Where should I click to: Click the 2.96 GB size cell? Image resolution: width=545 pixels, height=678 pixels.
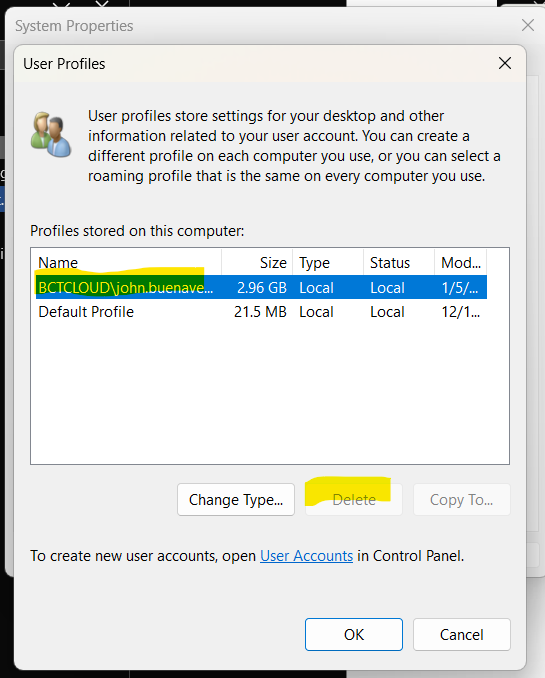pos(262,288)
